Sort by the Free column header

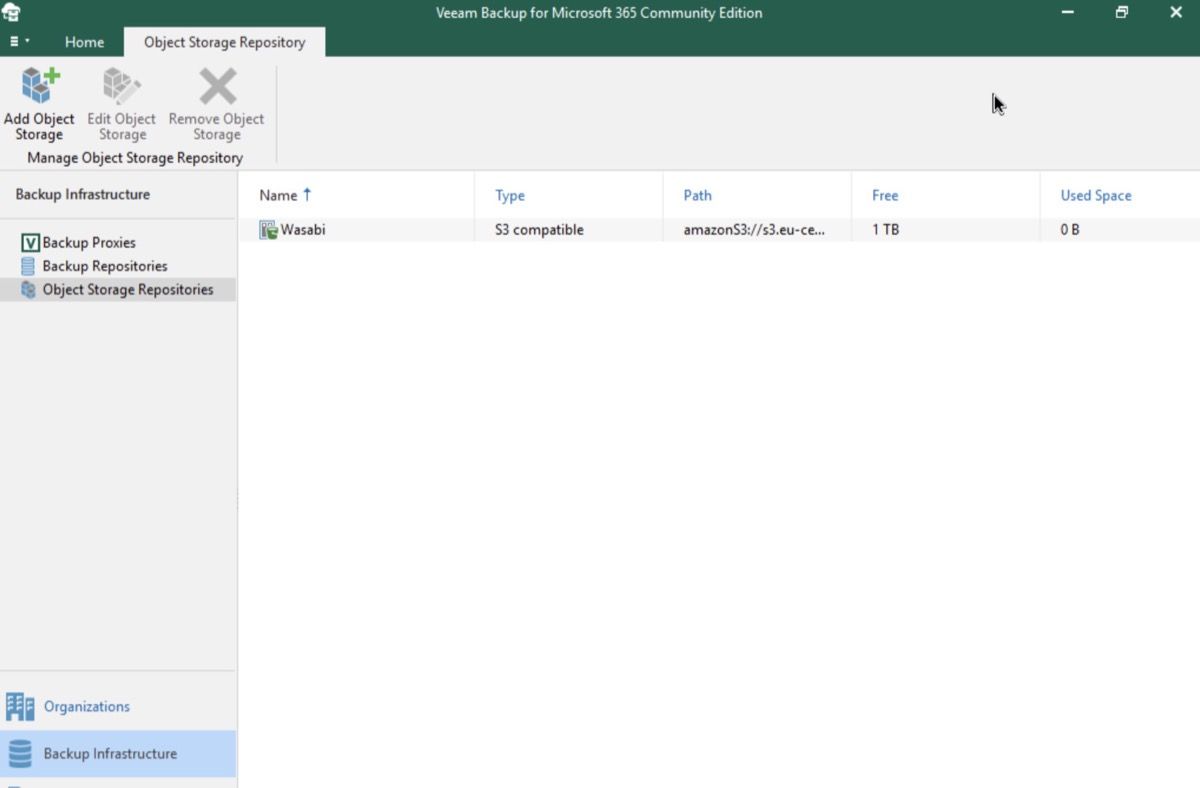945,195
